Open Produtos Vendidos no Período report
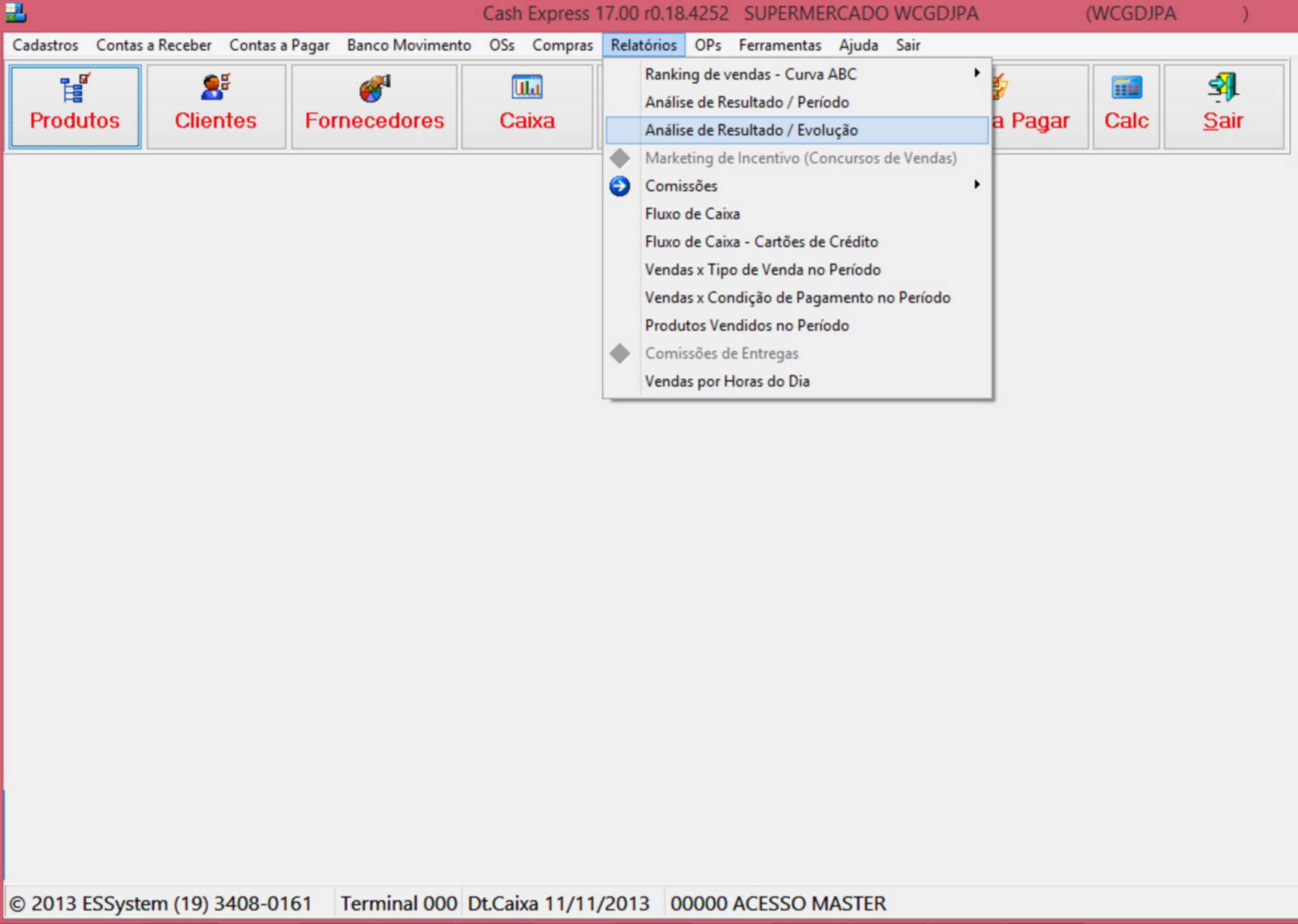The image size is (1298, 924). click(747, 325)
